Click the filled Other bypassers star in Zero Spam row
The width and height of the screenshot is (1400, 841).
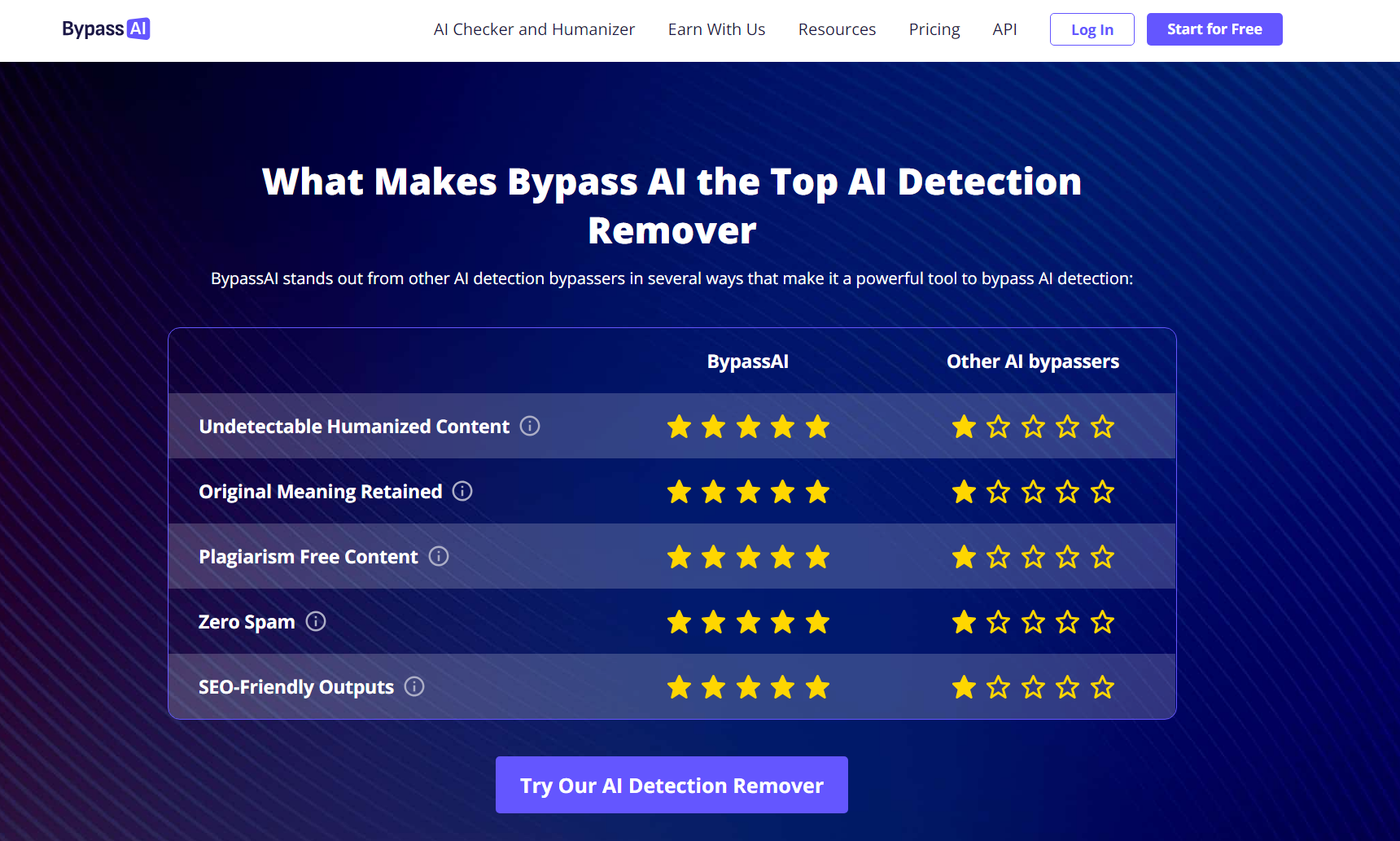(964, 622)
